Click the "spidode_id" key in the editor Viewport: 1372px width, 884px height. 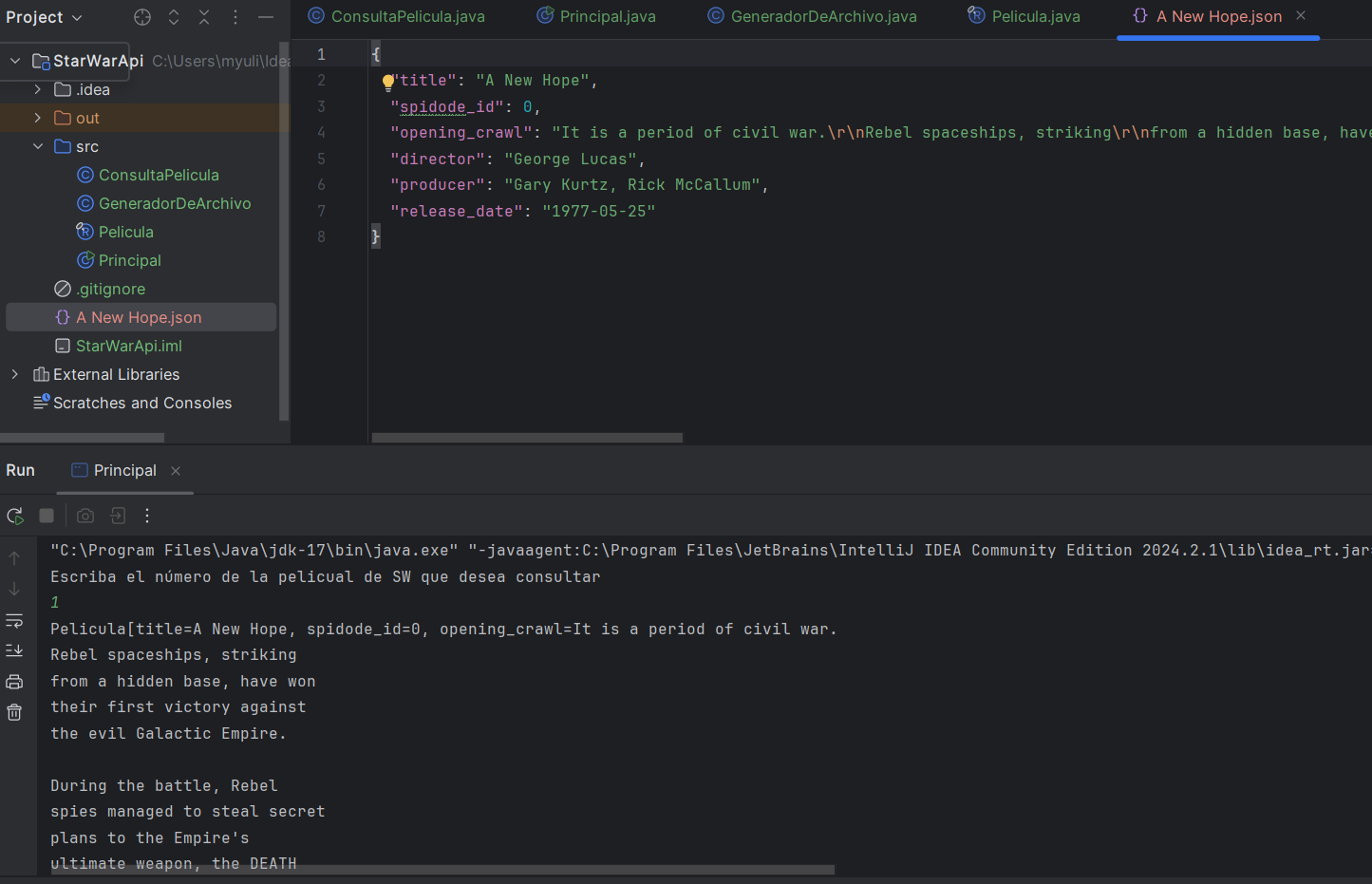(446, 107)
